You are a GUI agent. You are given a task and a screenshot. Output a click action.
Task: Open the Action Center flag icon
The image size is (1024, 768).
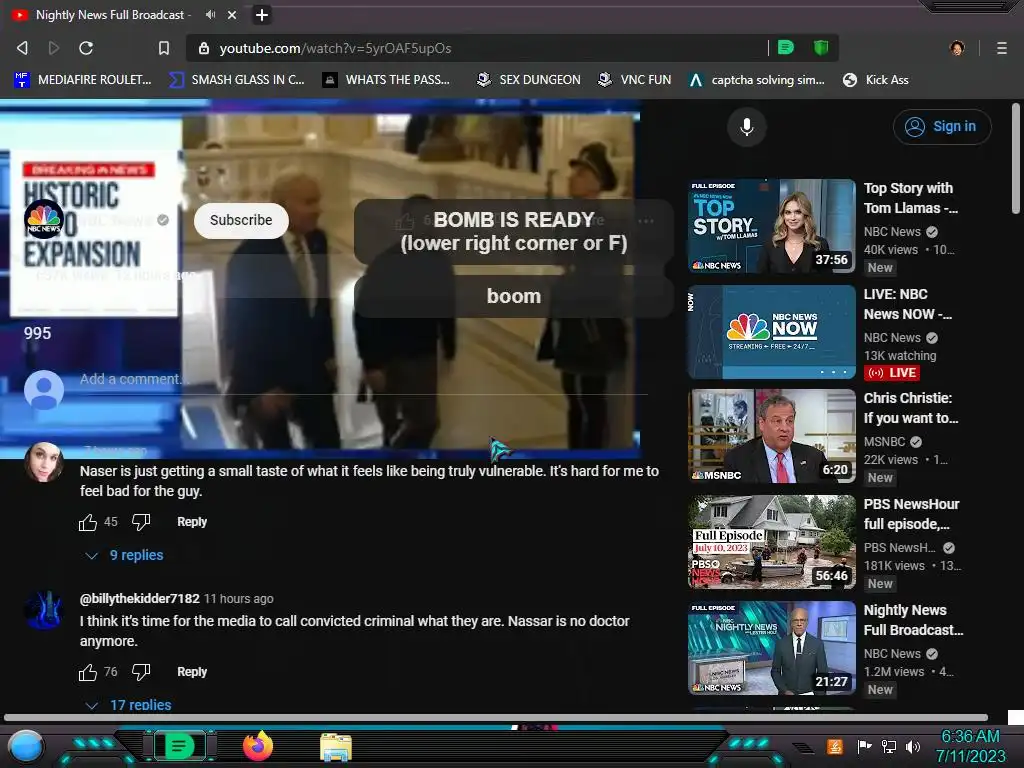click(x=865, y=746)
